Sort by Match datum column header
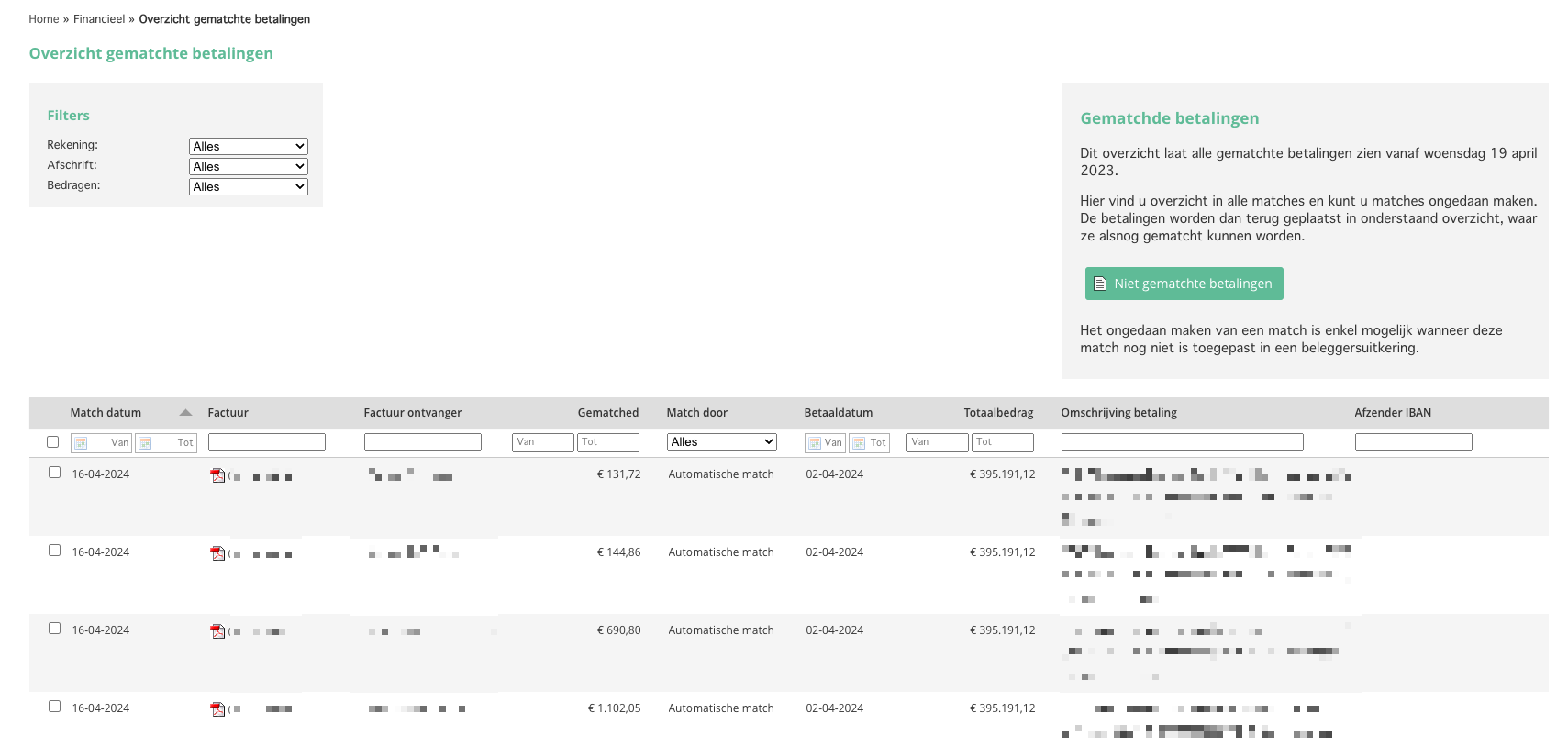 click(106, 413)
